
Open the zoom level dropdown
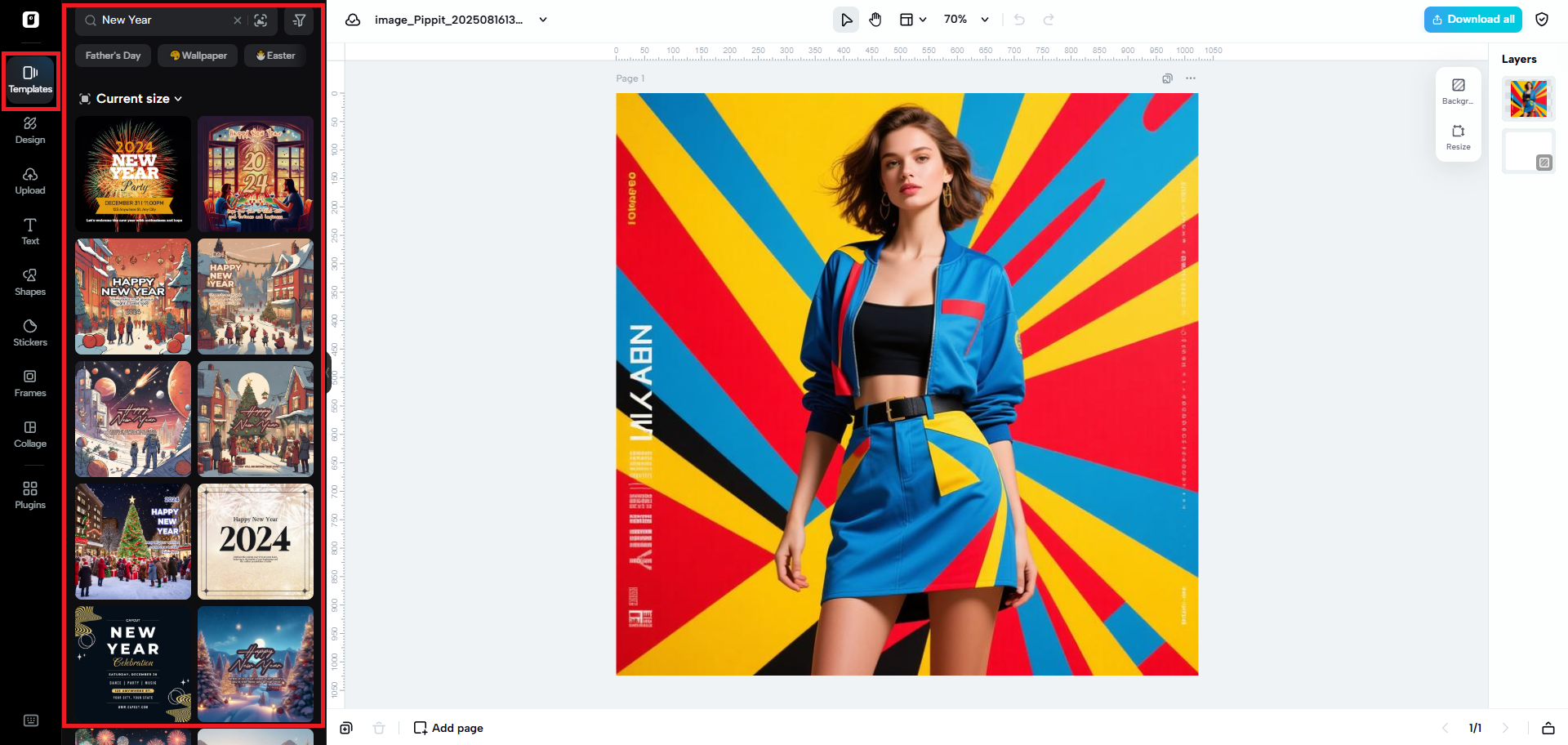point(965,19)
